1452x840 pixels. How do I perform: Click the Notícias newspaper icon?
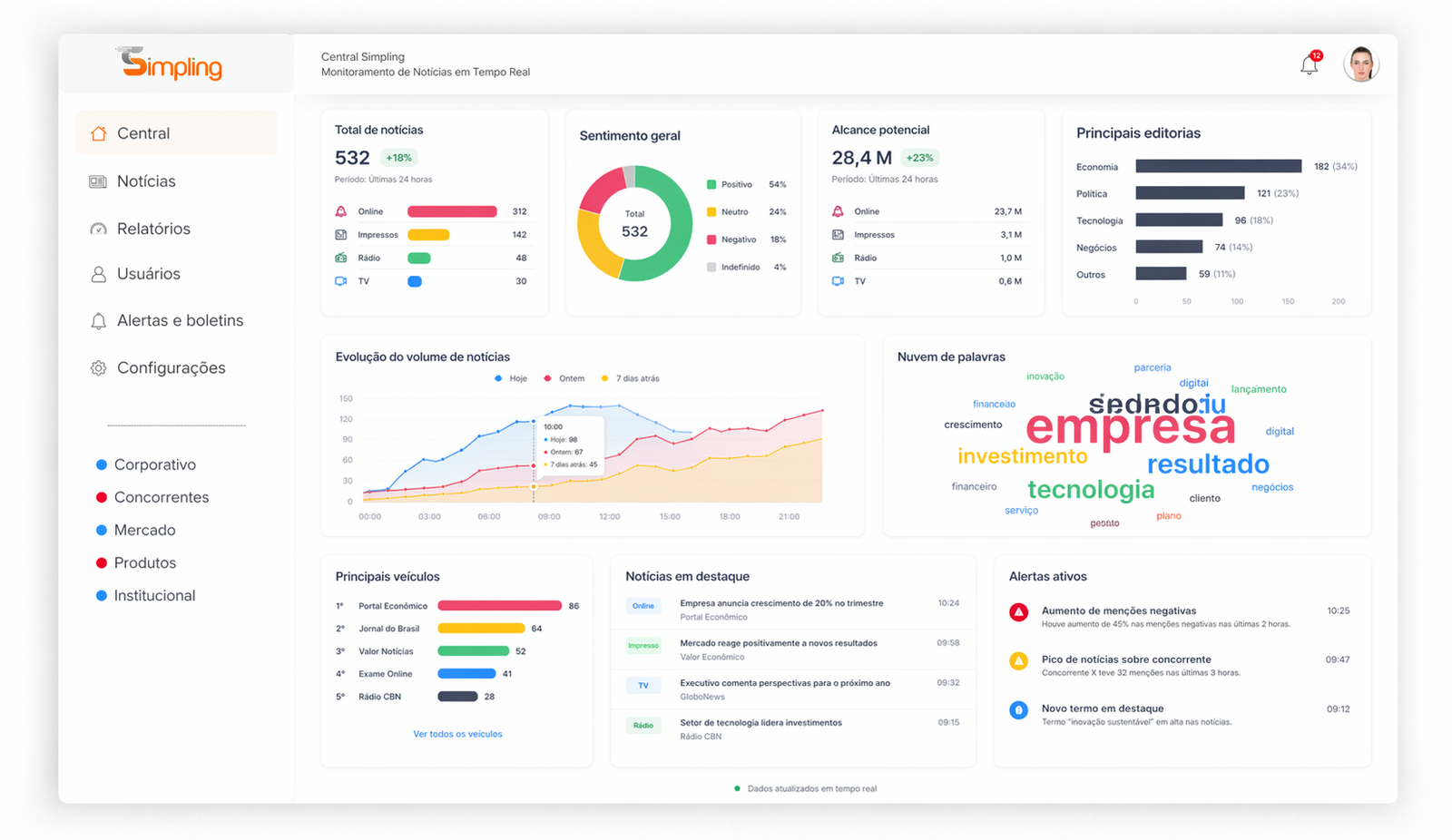click(x=98, y=181)
